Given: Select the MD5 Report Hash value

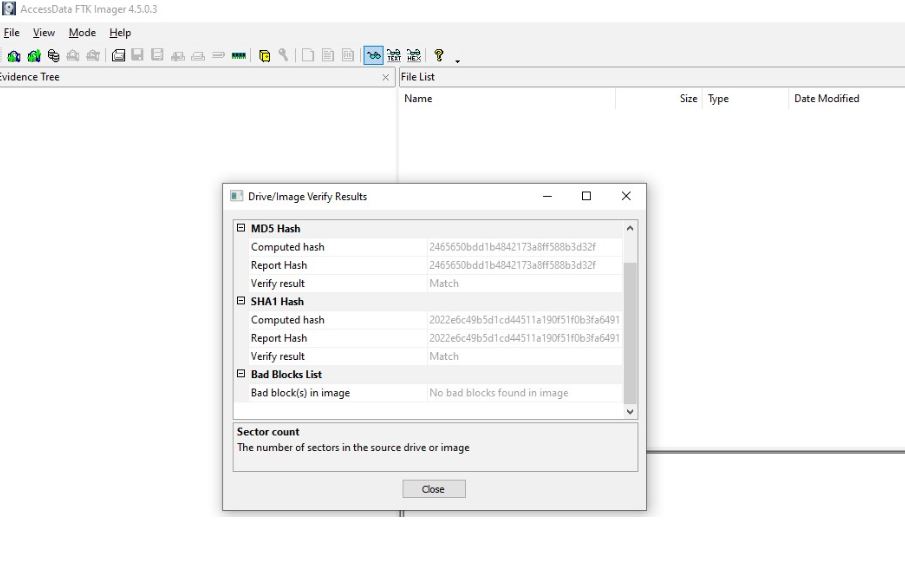Looking at the screenshot, I should (x=513, y=266).
